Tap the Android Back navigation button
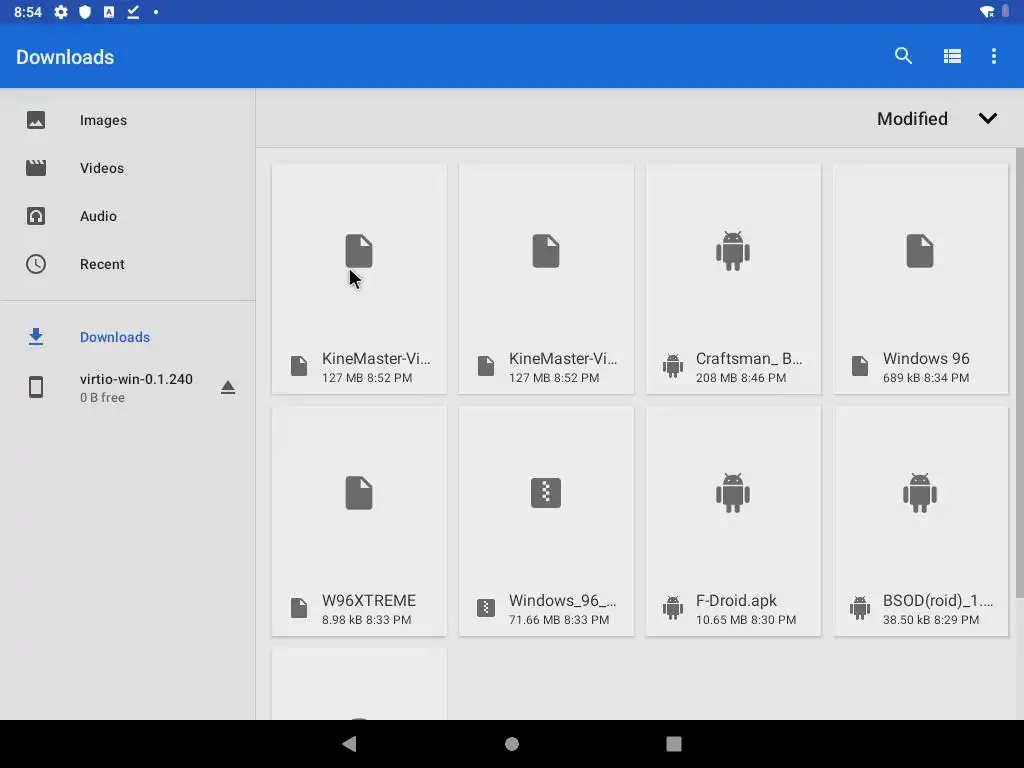This screenshot has width=1024, height=768. [x=349, y=744]
